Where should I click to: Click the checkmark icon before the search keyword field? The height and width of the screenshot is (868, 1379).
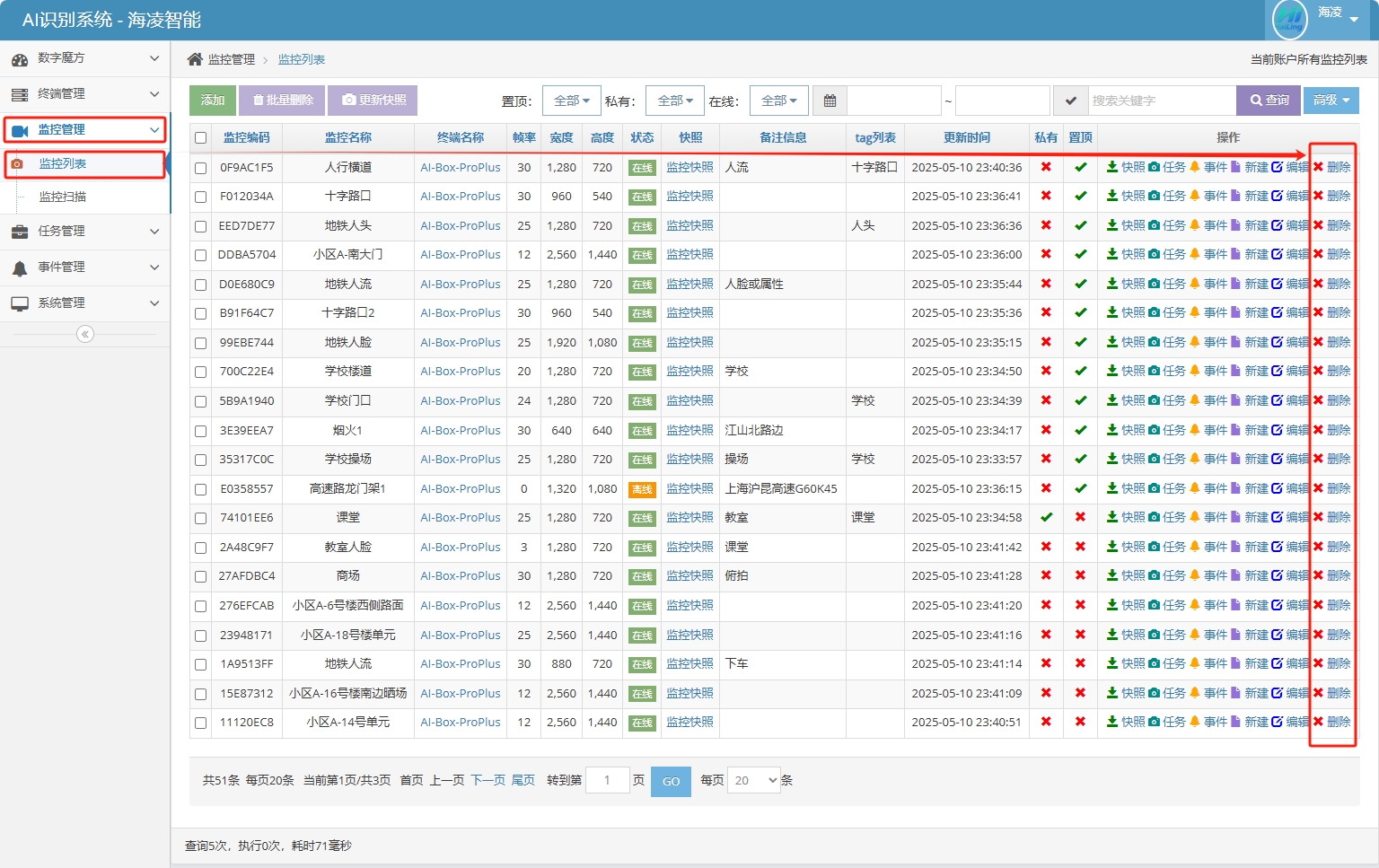tap(1070, 101)
